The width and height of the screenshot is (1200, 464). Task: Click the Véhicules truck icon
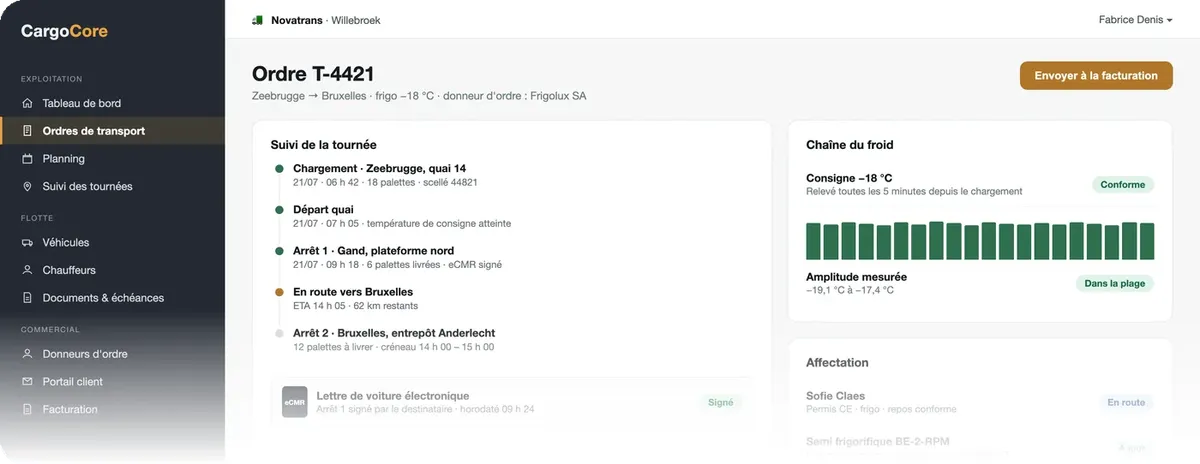point(27,242)
